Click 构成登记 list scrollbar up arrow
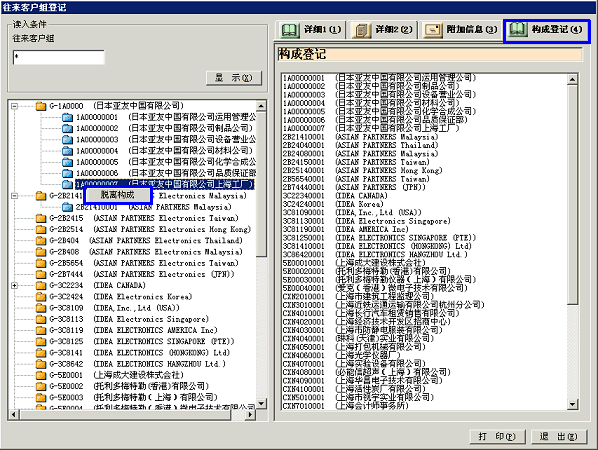 click(x=572, y=79)
